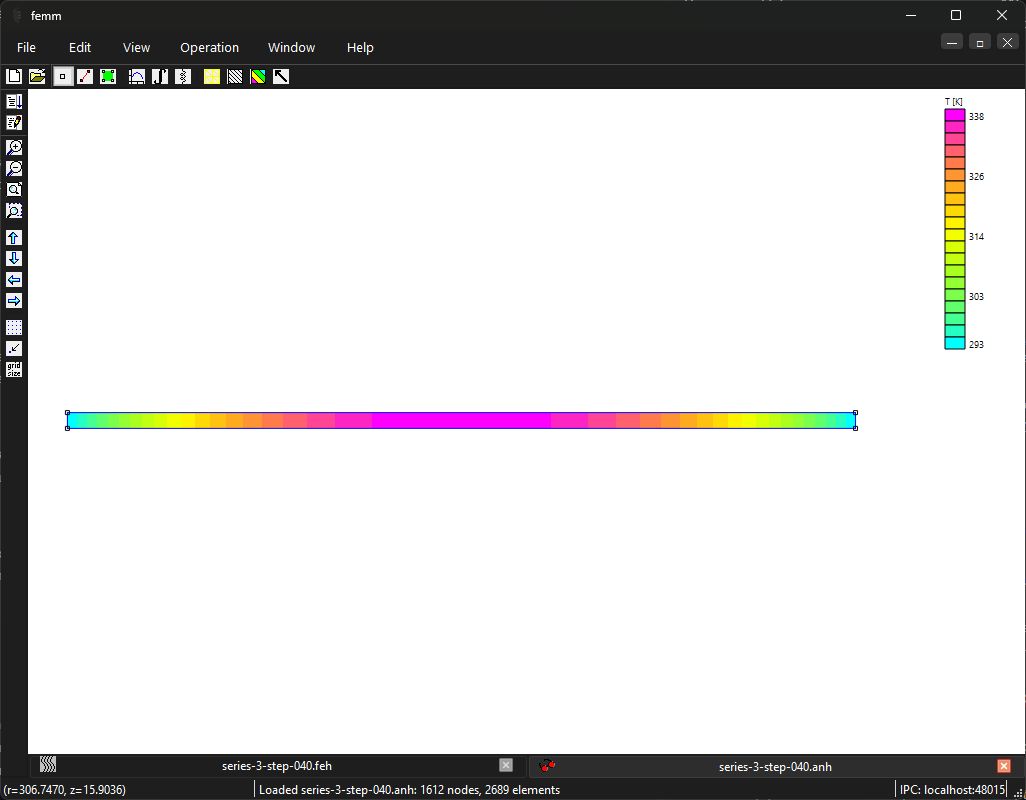Open the coil circuit properties icon
The width and height of the screenshot is (1026, 800).
pos(183,77)
